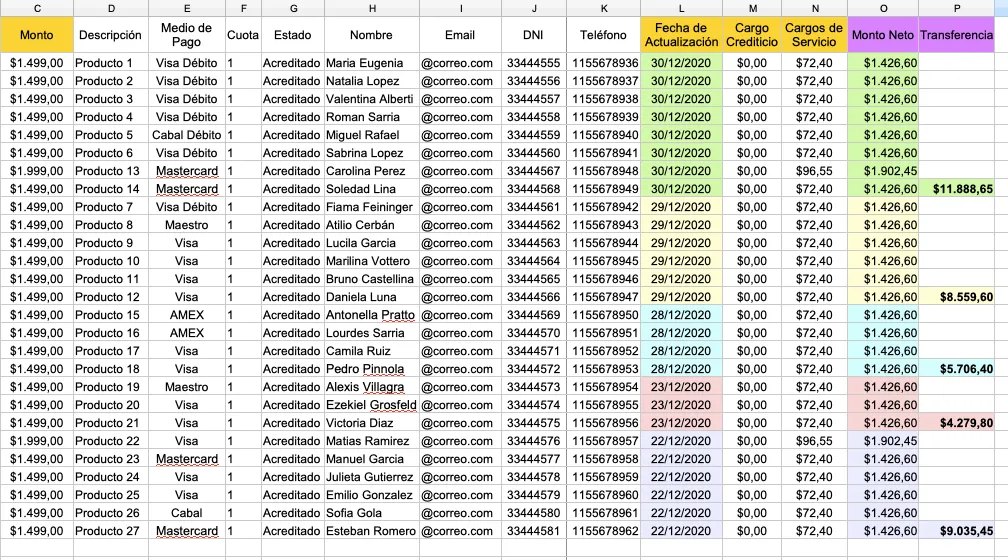Click $96,55 service charge for Carolina Perez
1008x560 pixels.
(x=814, y=171)
